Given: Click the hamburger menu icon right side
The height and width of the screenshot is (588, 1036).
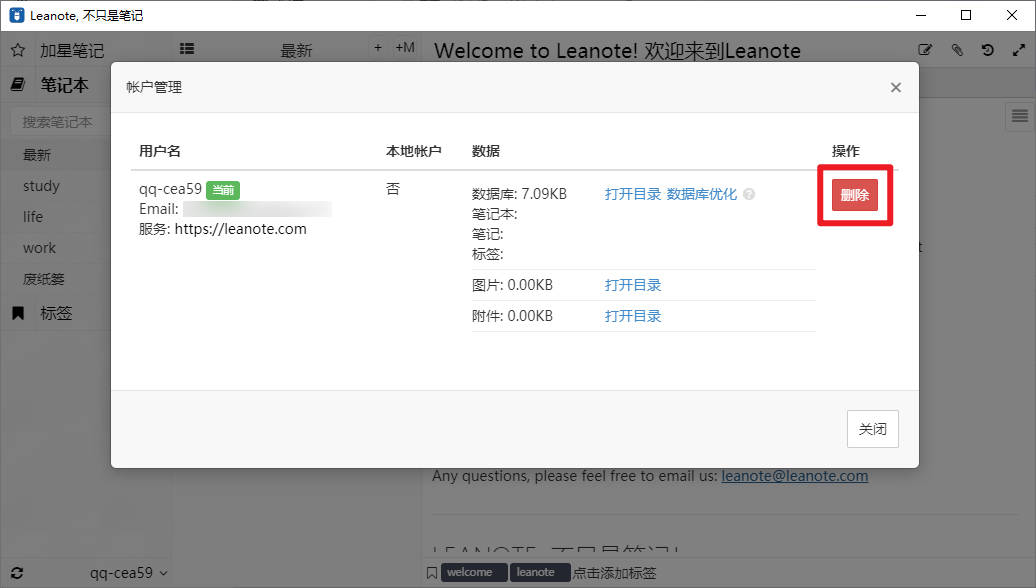Looking at the screenshot, I should pyautogui.click(x=1019, y=116).
